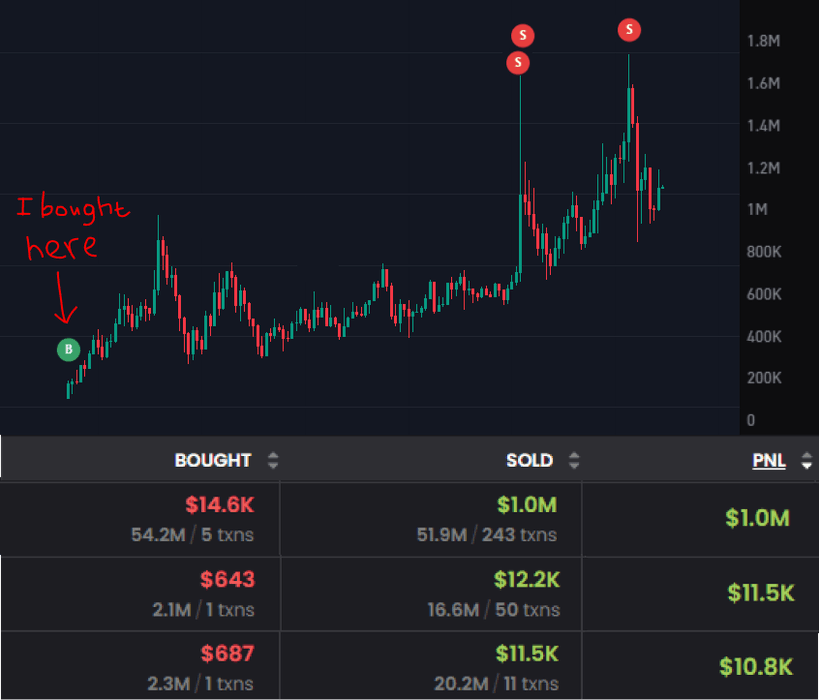Click the 1.8M price axis label
Image resolution: width=819 pixels, height=700 pixels.
763,41
